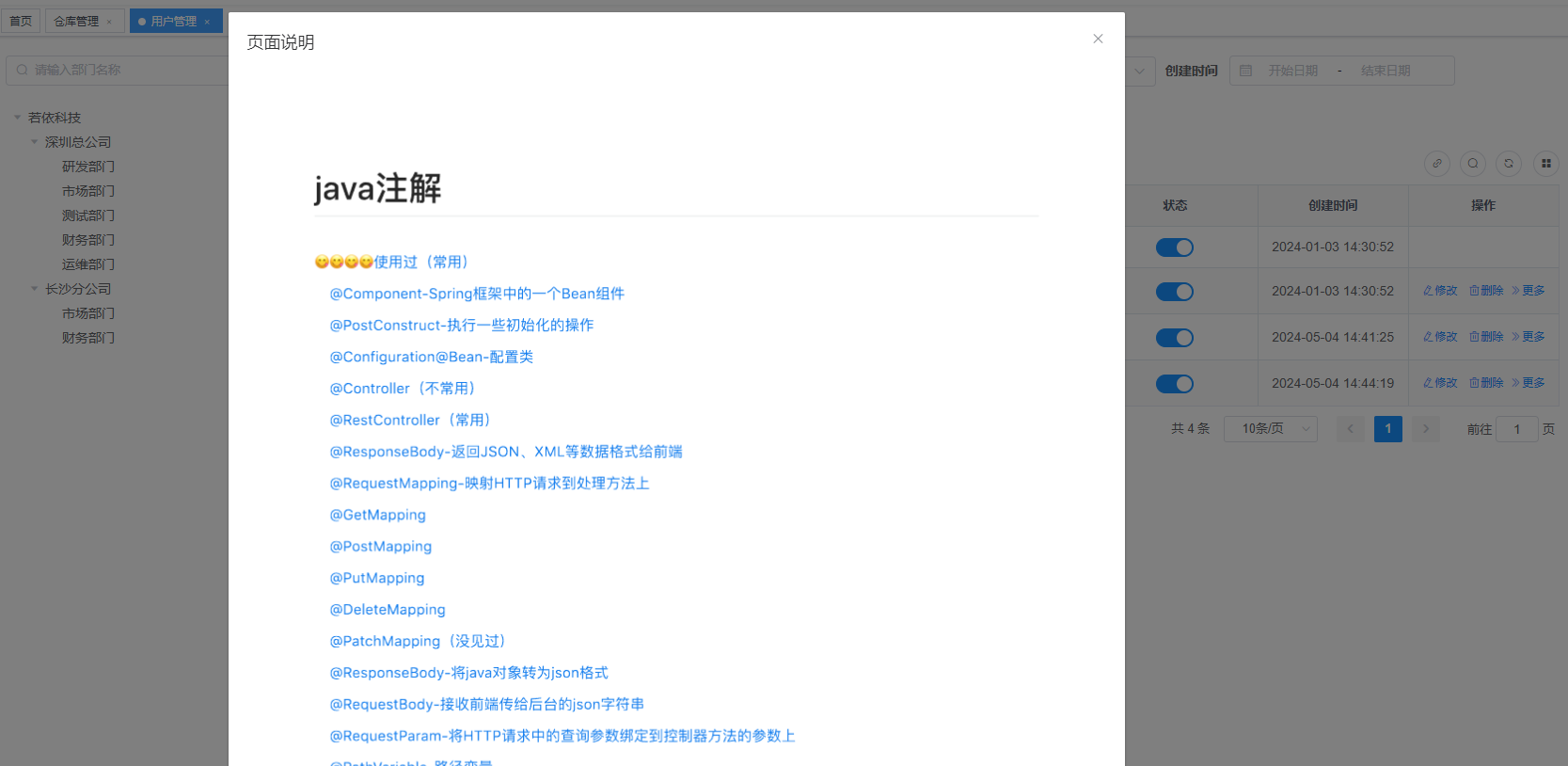Collapse the 长沙分公司 tree arrow
The height and width of the screenshot is (766, 1568).
point(35,289)
